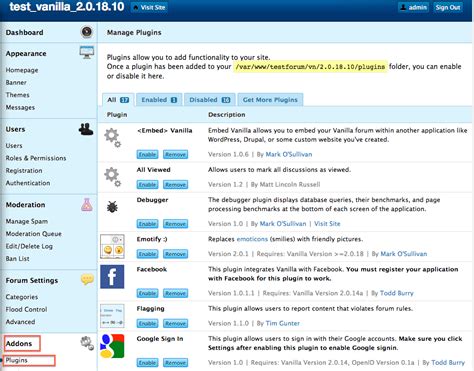Switch to the Disabled plugins tab
The width and height of the screenshot is (474, 371).
(x=210, y=100)
